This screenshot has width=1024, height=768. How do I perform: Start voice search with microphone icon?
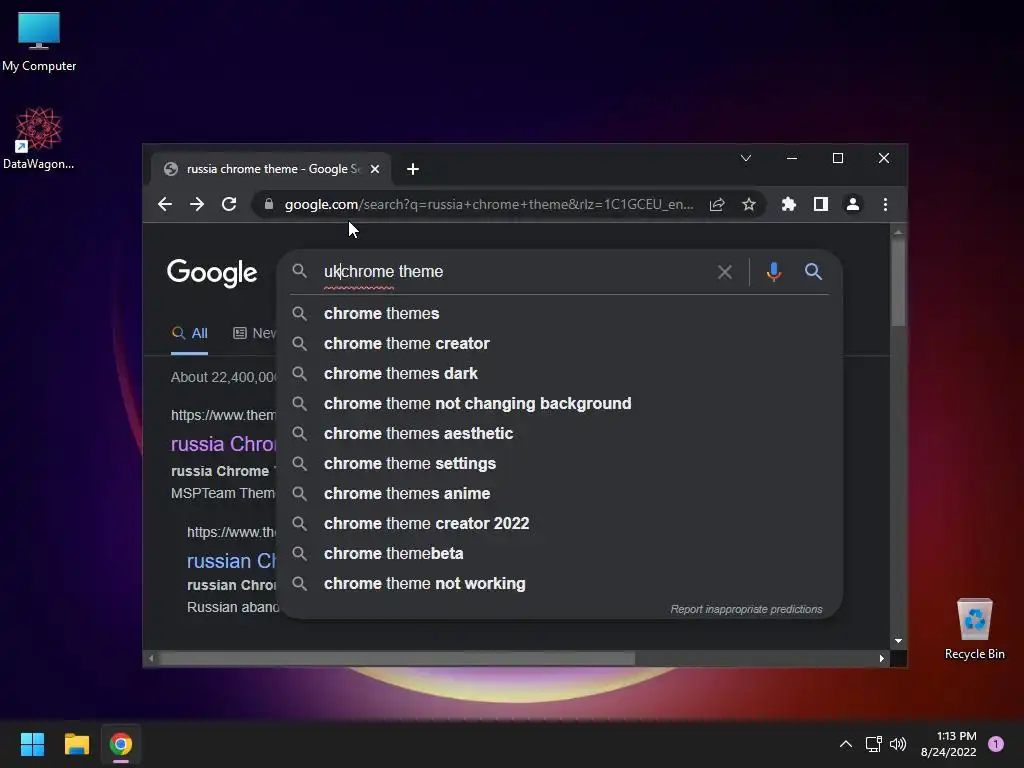click(774, 272)
